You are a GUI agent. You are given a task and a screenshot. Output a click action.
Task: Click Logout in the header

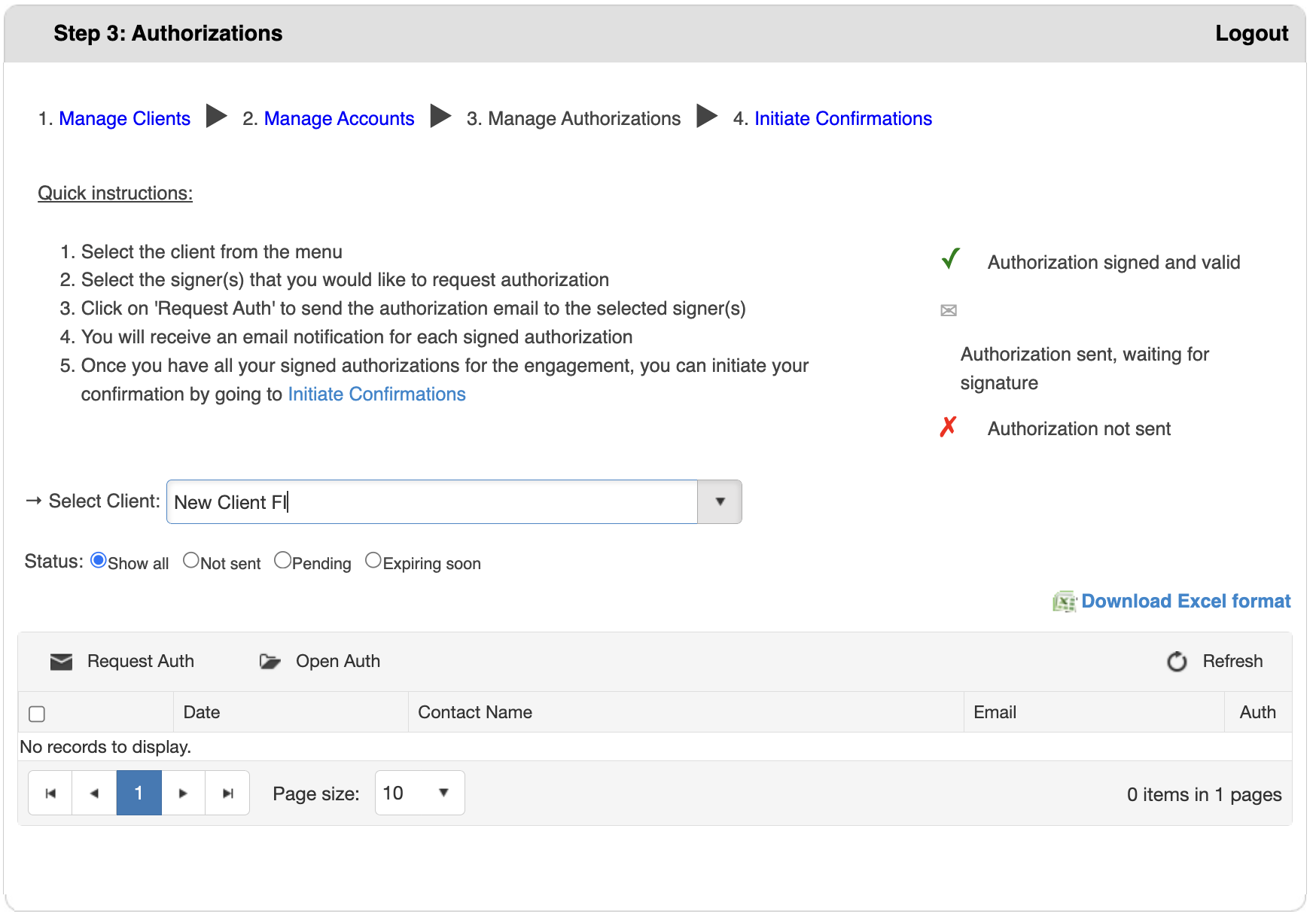point(1251,33)
